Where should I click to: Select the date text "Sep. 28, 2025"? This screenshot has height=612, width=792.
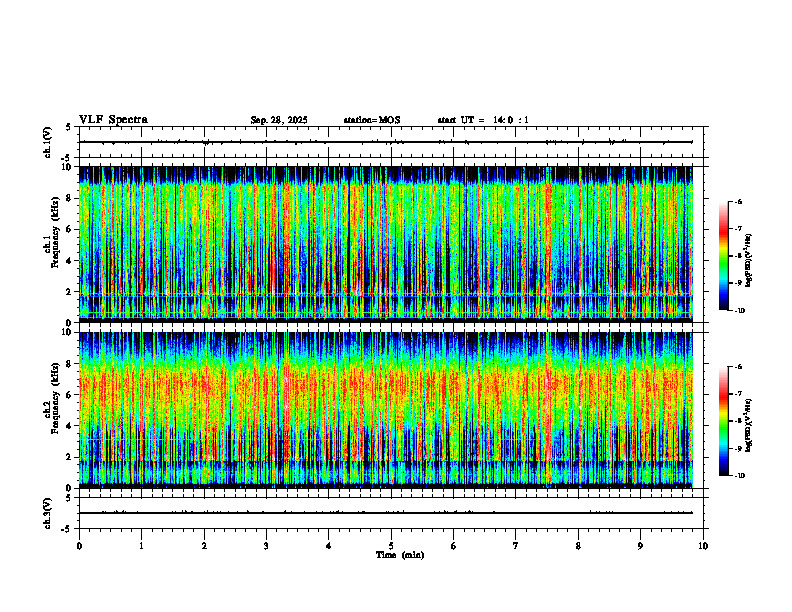point(279,120)
